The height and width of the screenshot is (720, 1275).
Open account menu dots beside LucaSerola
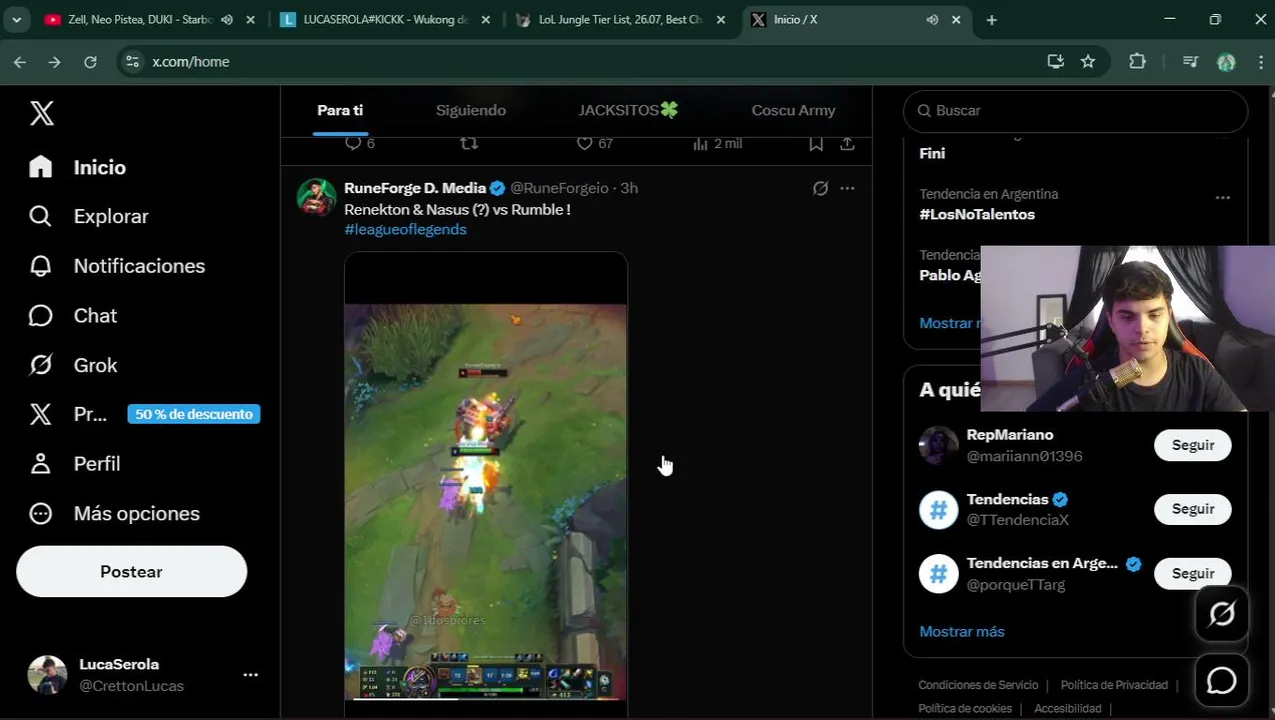click(x=250, y=675)
